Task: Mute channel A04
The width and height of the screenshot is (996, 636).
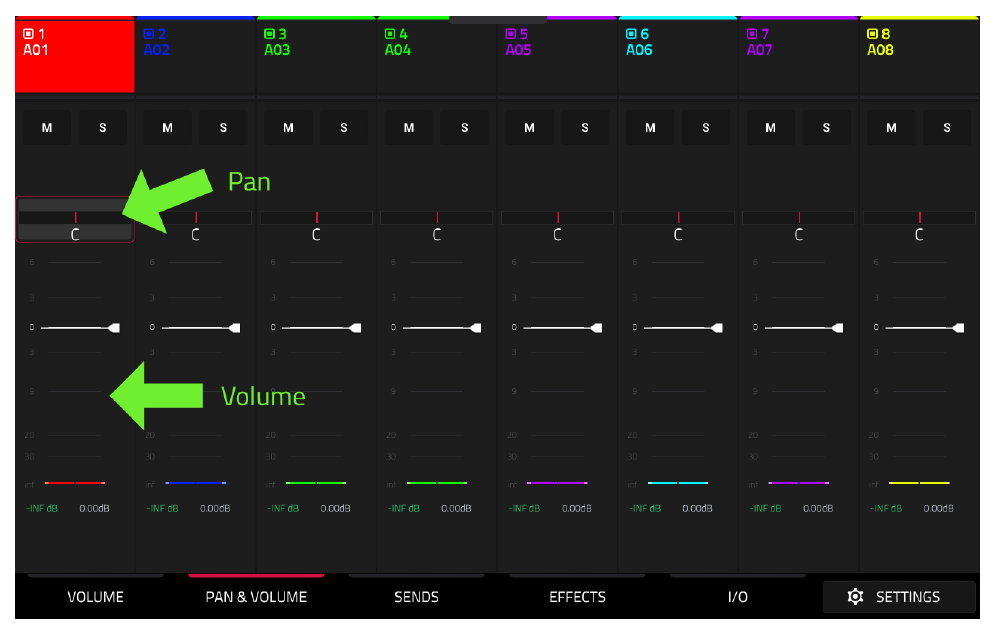Action: [x=409, y=128]
